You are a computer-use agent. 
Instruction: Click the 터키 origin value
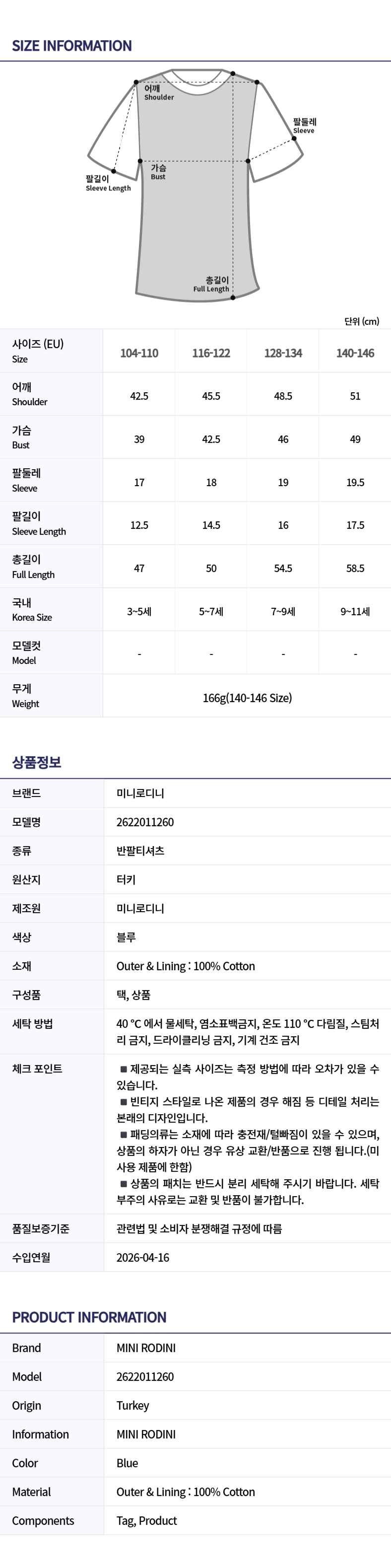(x=126, y=879)
